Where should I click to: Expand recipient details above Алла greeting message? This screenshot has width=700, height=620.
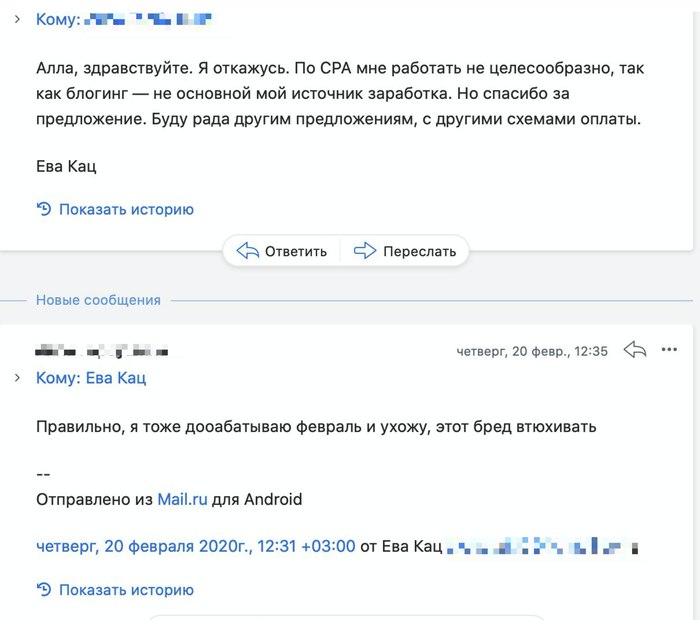[17, 19]
